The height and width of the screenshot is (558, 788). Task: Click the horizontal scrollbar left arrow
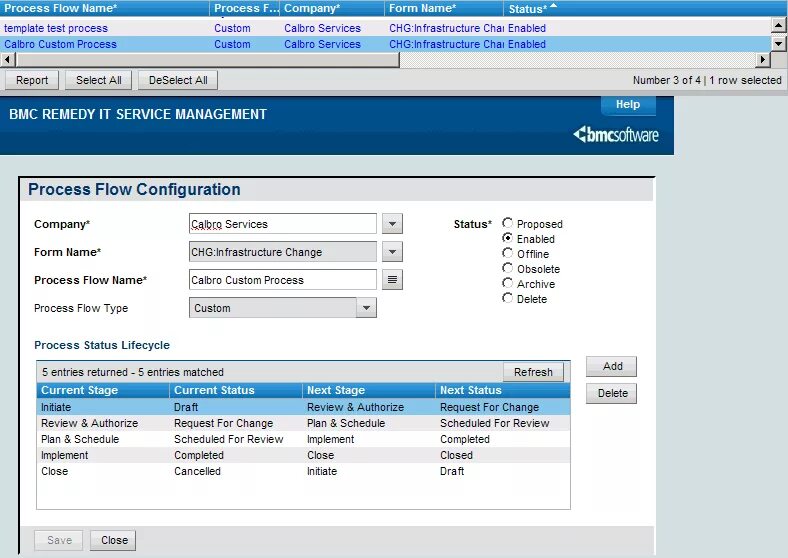click(x=7, y=60)
